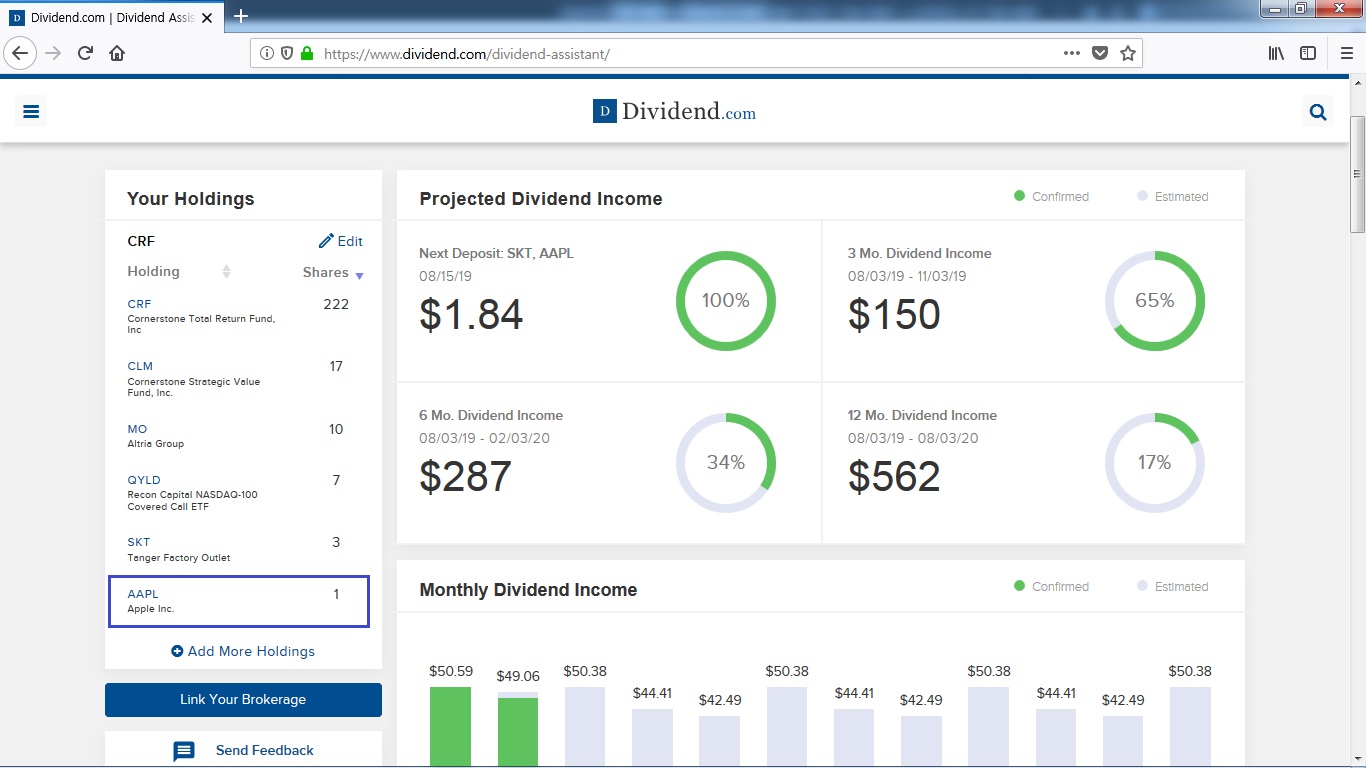Click Add More Holdings

coord(243,651)
